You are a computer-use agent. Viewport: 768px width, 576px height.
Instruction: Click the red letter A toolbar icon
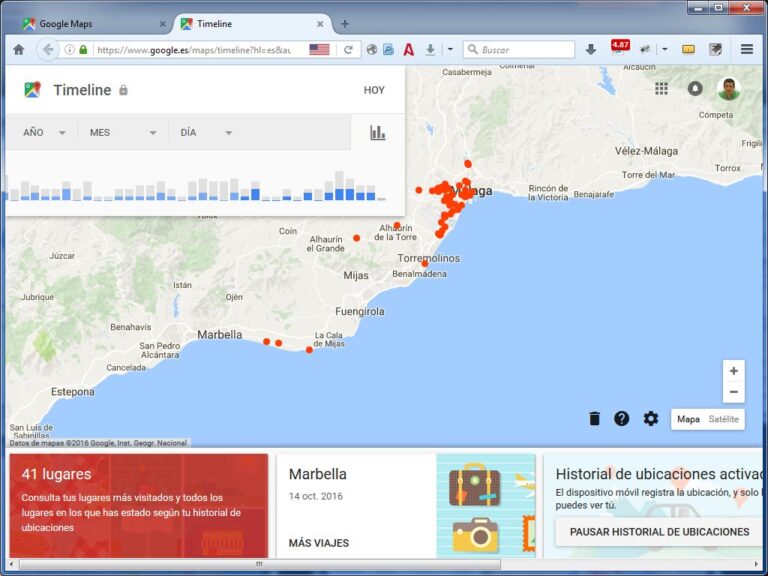pos(408,49)
